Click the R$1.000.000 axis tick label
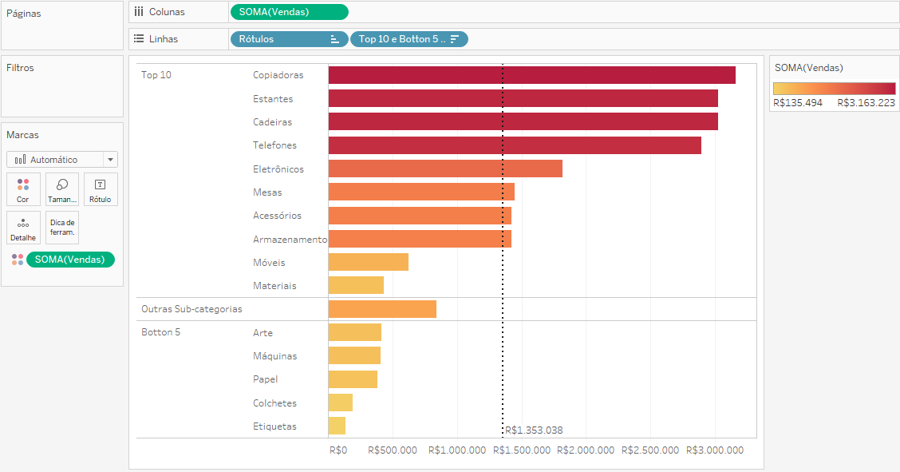The width and height of the screenshot is (900, 472). pyautogui.click(x=457, y=450)
